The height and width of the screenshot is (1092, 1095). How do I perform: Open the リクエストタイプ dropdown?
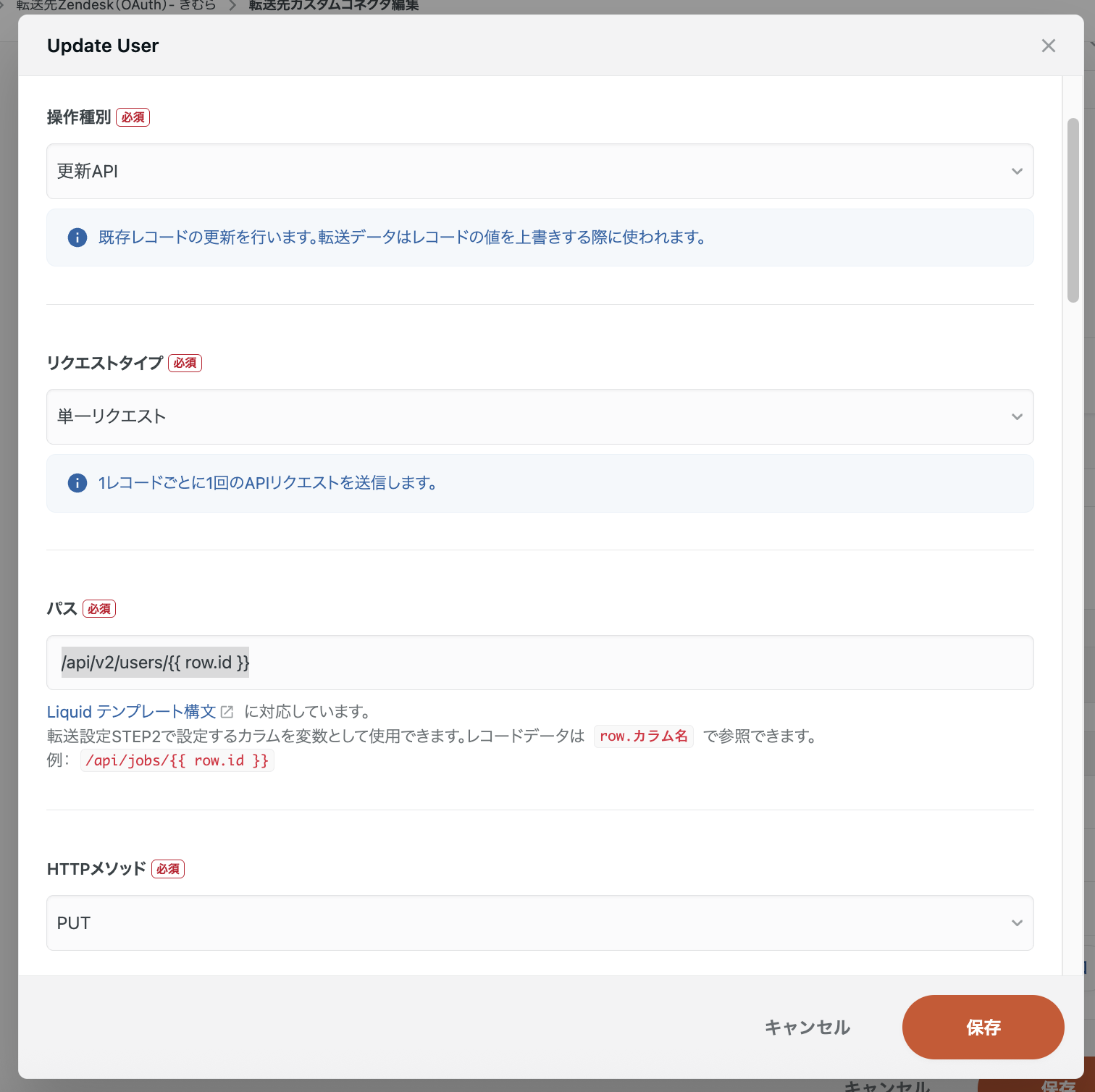tap(540, 416)
